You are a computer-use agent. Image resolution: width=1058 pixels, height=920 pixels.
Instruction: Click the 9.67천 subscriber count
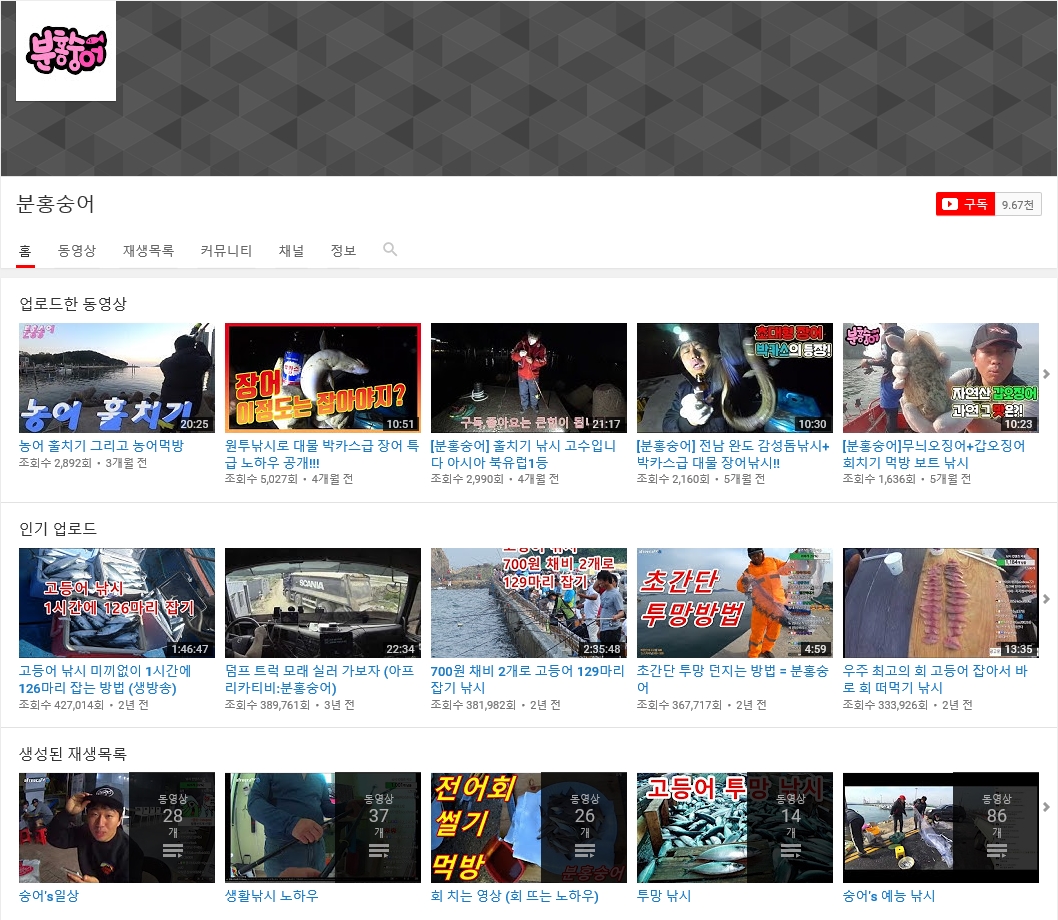pos(1019,205)
